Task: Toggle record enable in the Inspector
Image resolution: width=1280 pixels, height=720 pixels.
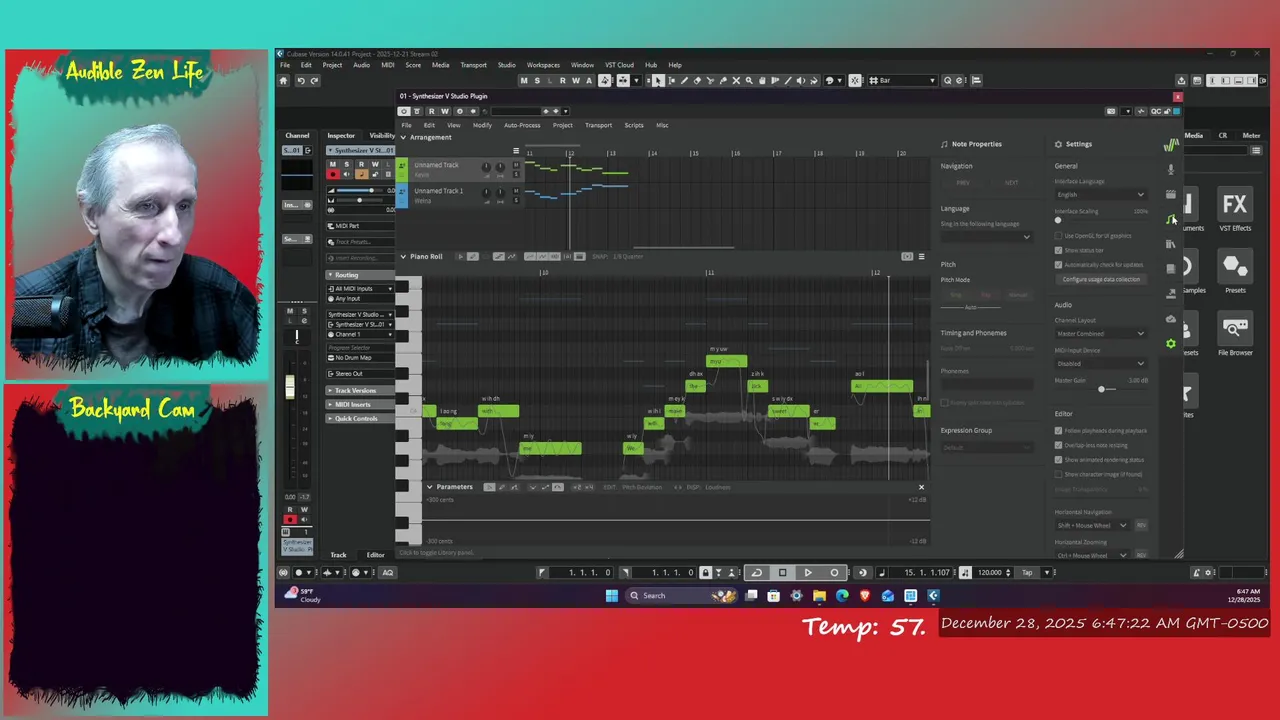Action: [x=333, y=175]
